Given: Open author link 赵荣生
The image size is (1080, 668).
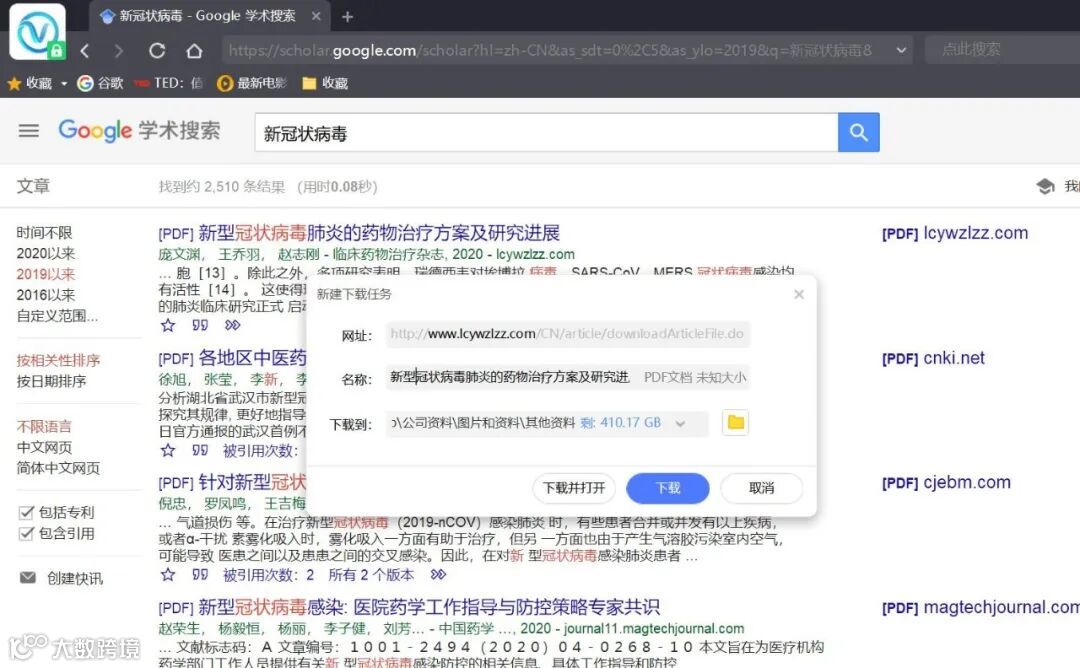Looking at the screenshot, I should click(179, 628).
